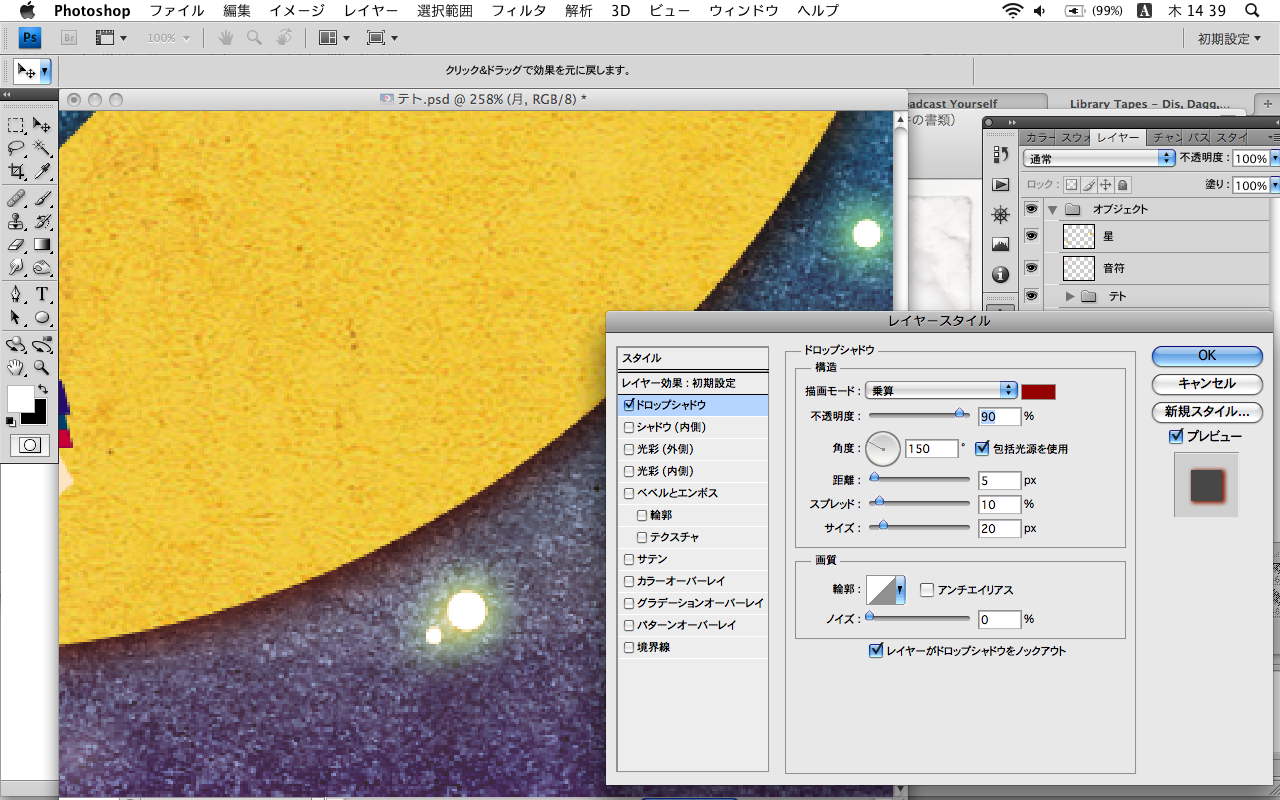Select the 3D Rotate tool

[x=16, y=344]
